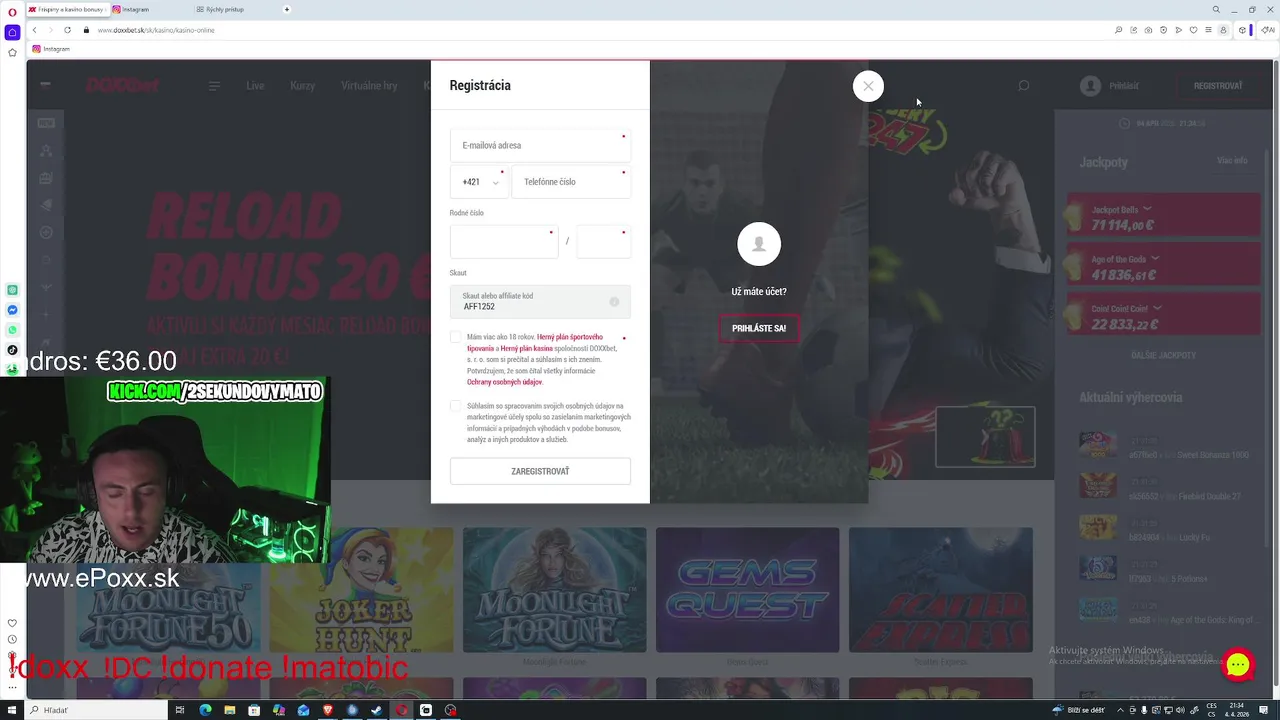Screen dimensions: 1280x720
Task: Click the address bar URL
Action: (x=156, y=30)
